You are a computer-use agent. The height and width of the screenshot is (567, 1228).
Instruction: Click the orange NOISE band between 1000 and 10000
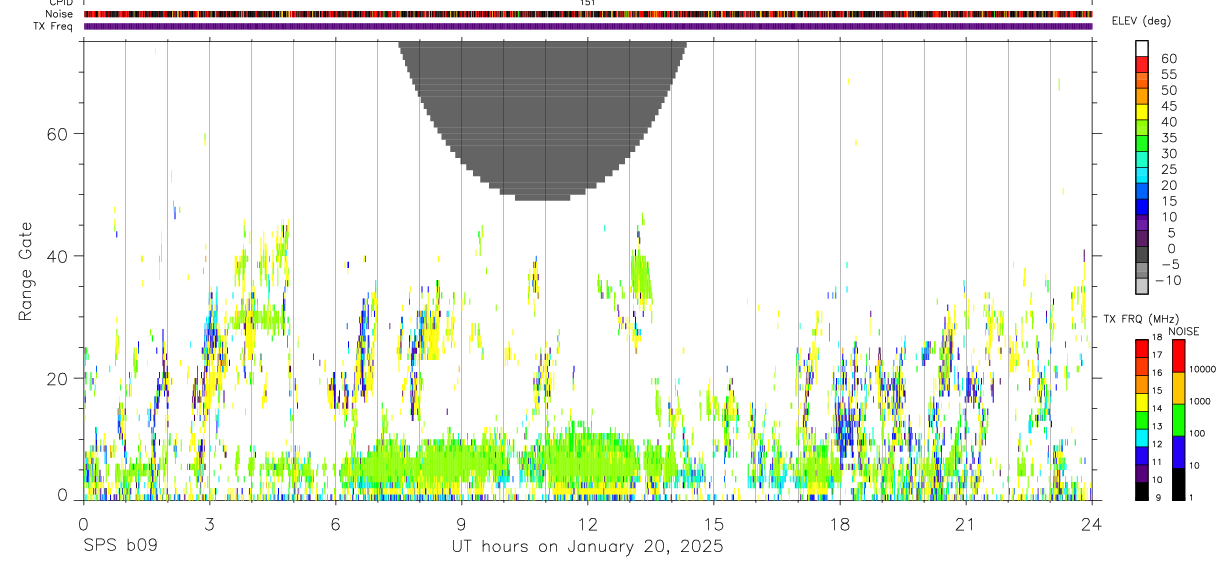[x=1178, y=388]
